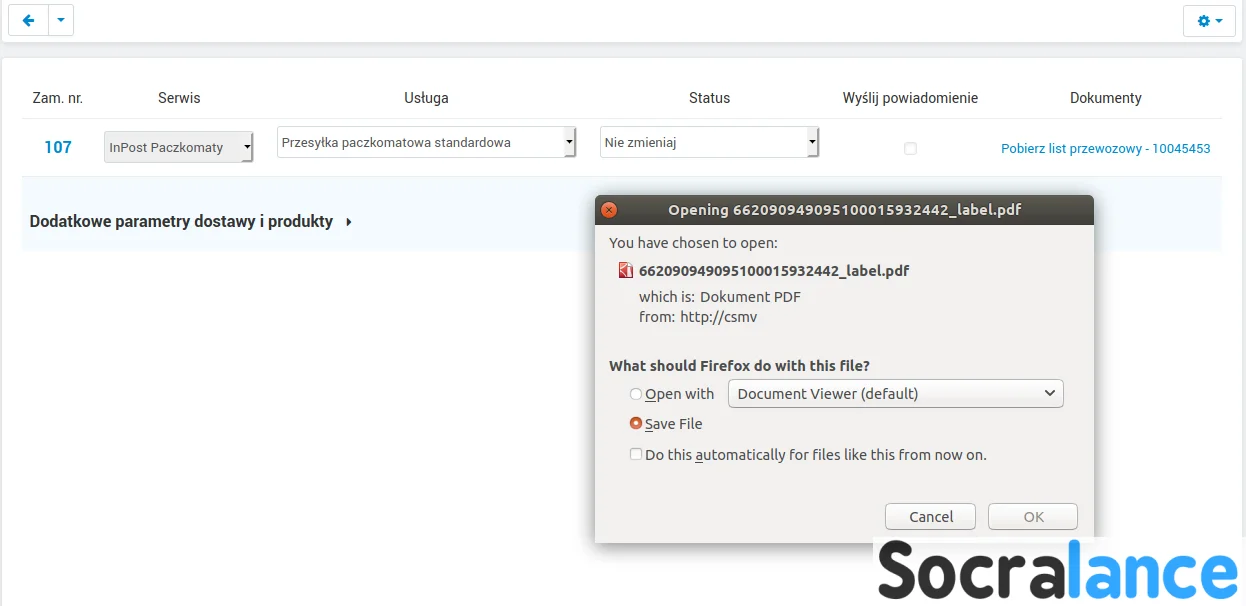Image resolution: width=1246 pixels, height=606 pixels.
Task: Open the caret menu beside back arrow
Action: (x=61, y=20)
